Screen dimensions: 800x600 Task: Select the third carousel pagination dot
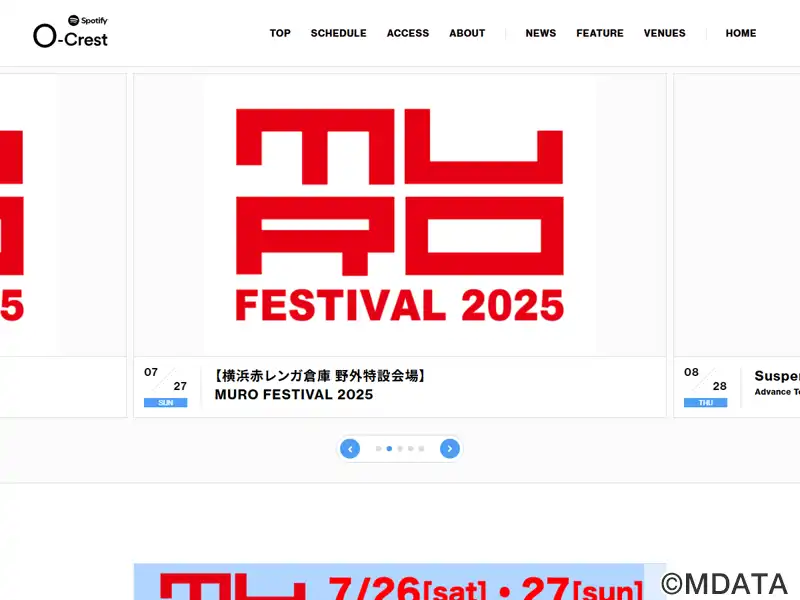pos(400,449)
